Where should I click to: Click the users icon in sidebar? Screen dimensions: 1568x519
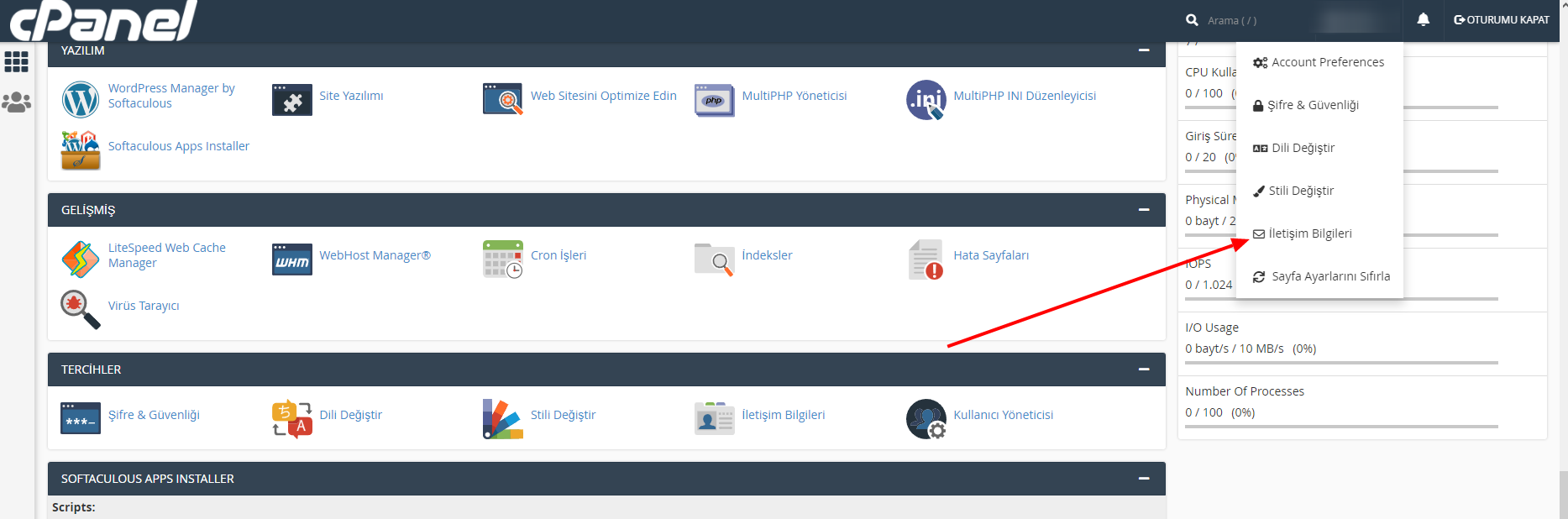pyautogui.click(x=17, y=102)
